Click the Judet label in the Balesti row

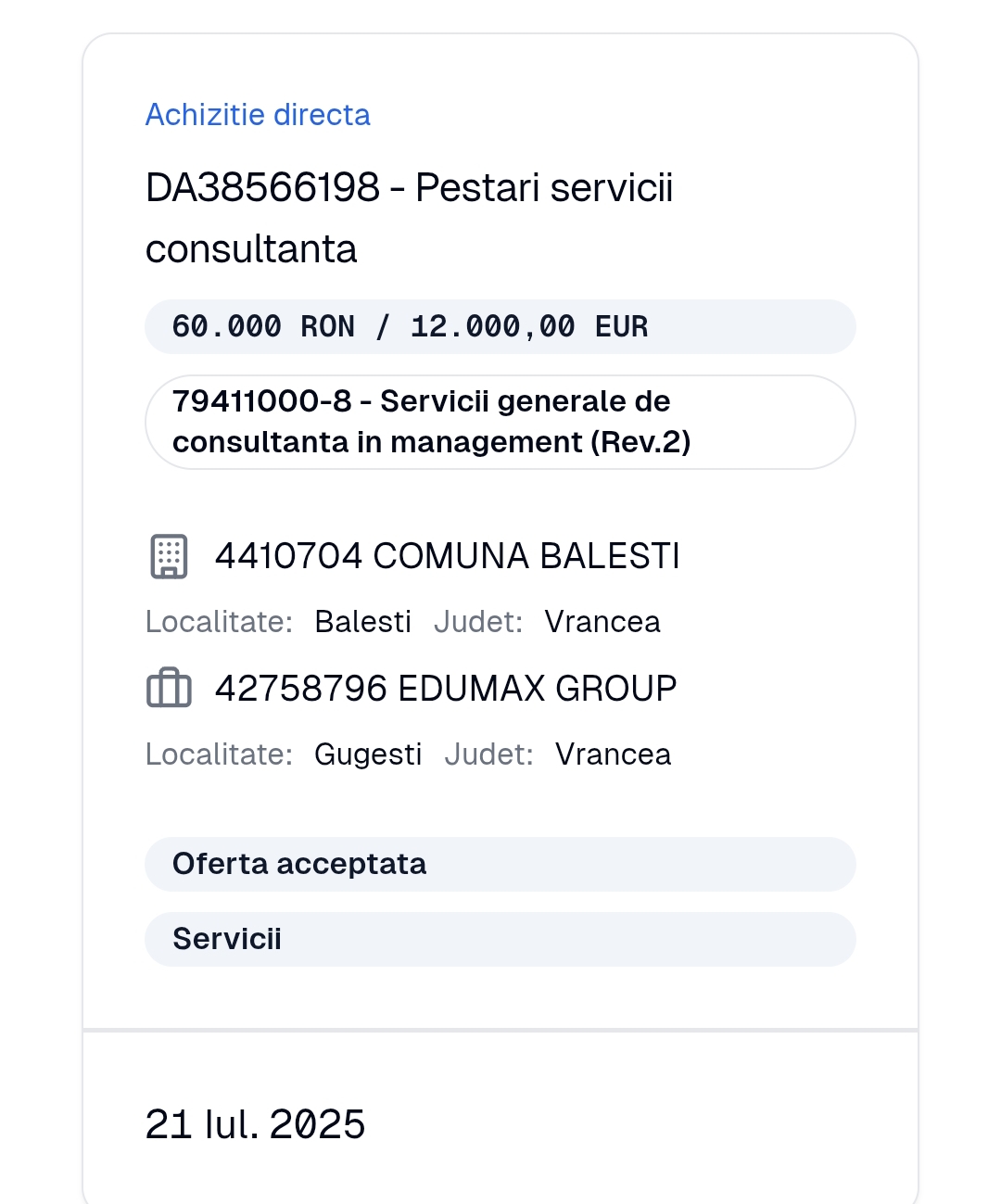point(478,622)
